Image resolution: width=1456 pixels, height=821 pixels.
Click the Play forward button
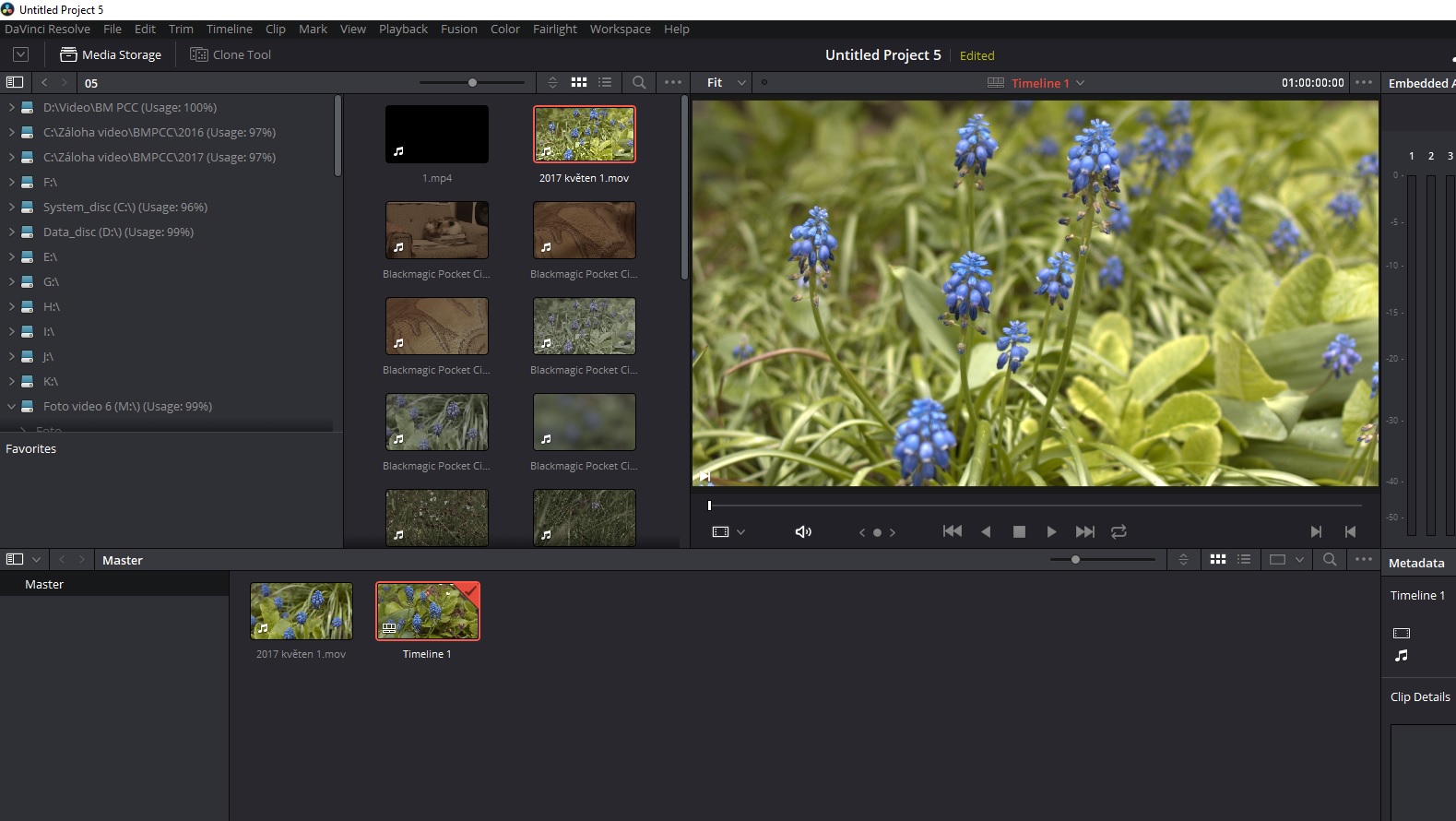coord(1051,531)
